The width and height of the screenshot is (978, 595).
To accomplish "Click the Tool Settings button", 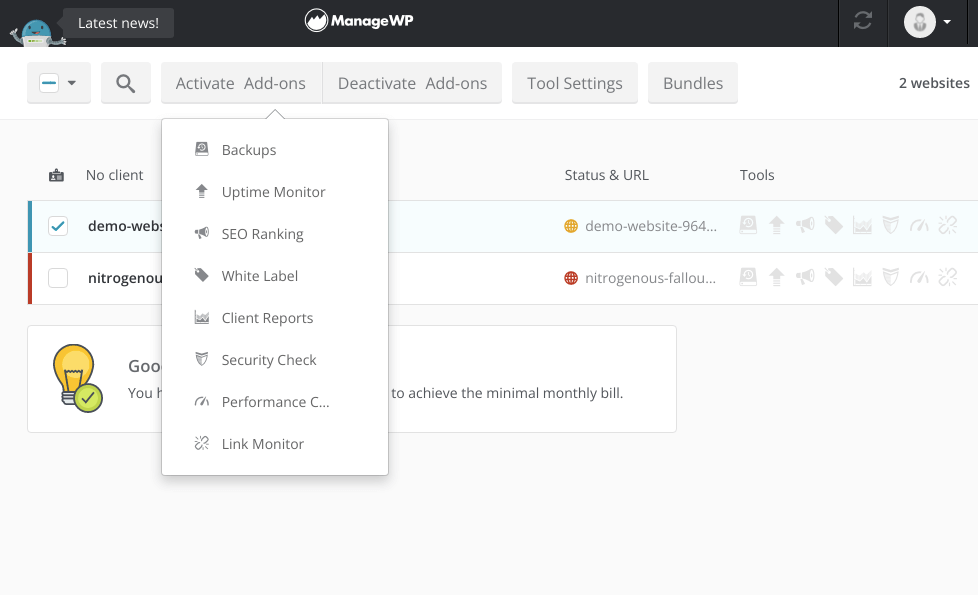I will coord(574,83).
